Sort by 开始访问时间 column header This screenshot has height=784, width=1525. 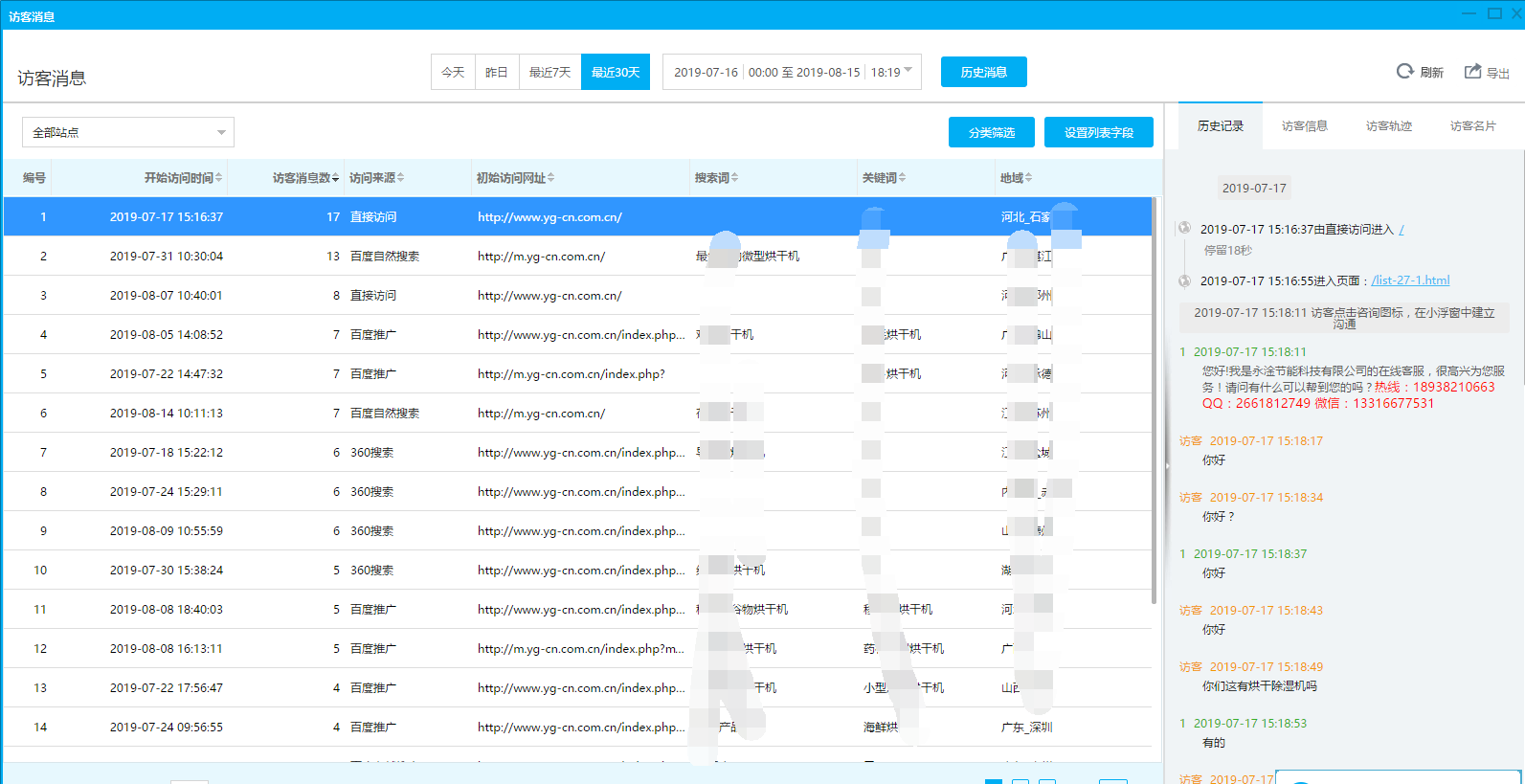183,178
